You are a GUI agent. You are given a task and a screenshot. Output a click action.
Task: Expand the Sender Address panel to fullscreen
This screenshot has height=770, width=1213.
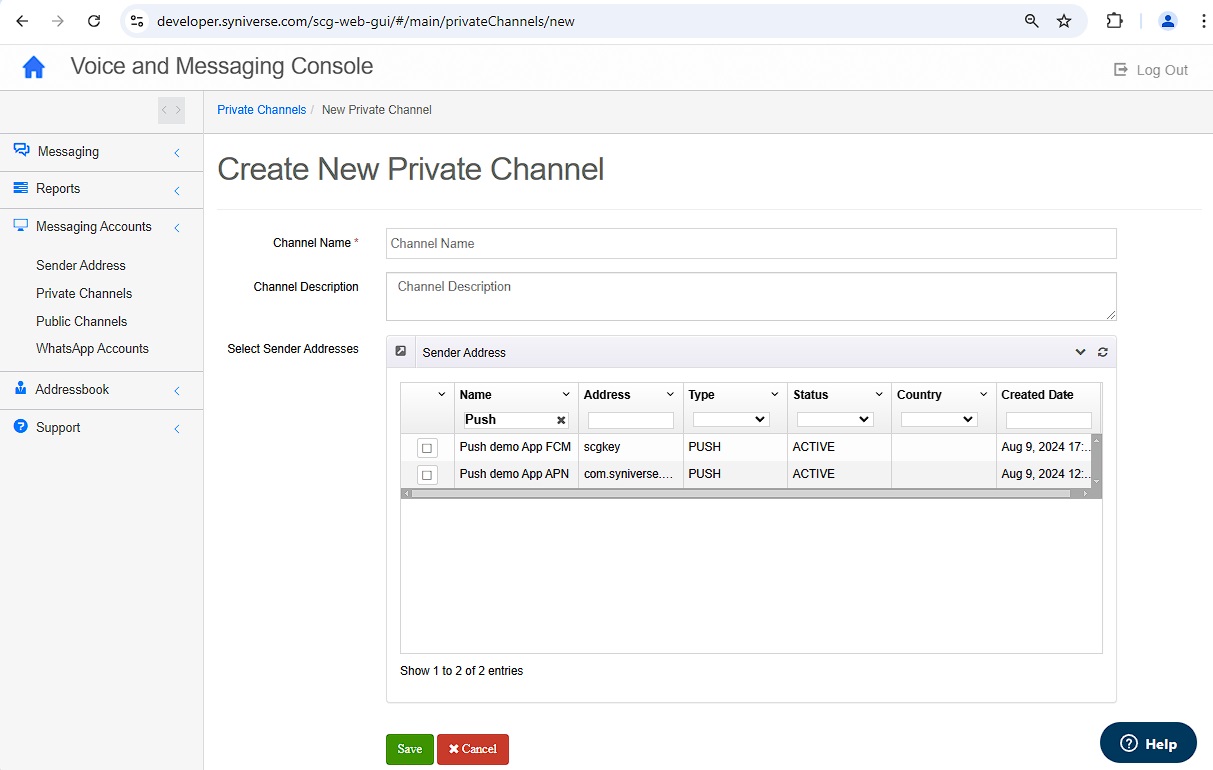401,351
